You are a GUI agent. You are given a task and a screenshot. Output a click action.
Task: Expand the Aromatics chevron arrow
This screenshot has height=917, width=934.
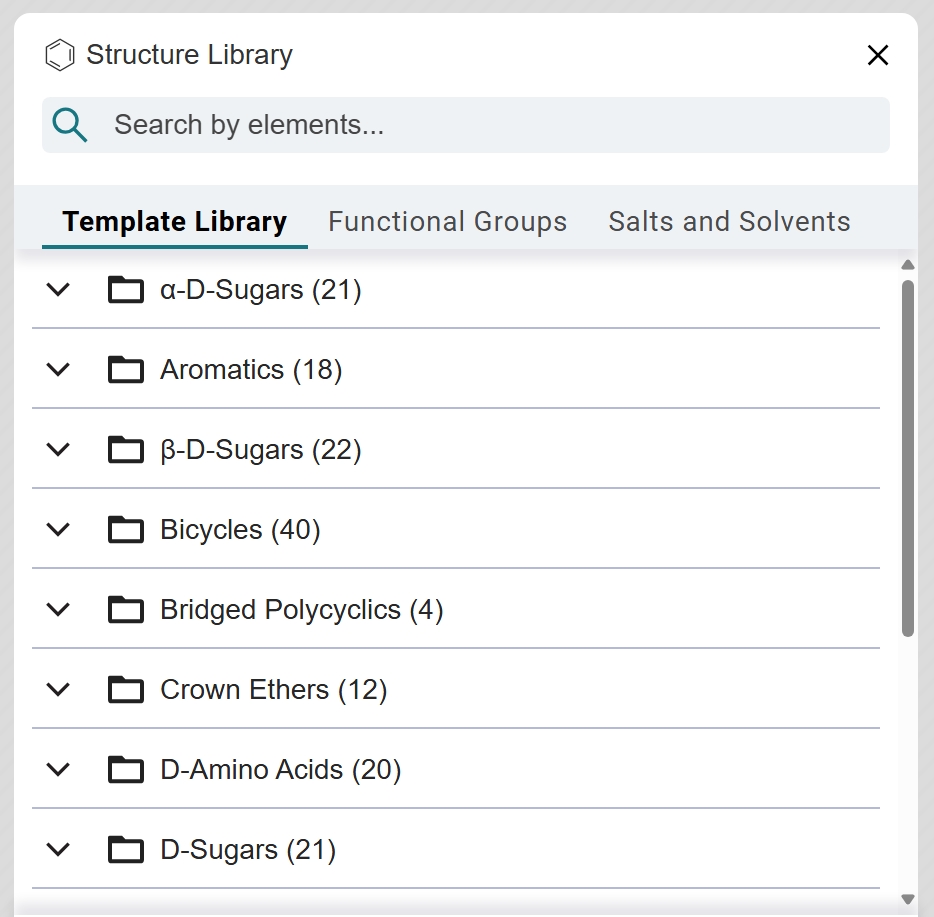tap(59, 370)
